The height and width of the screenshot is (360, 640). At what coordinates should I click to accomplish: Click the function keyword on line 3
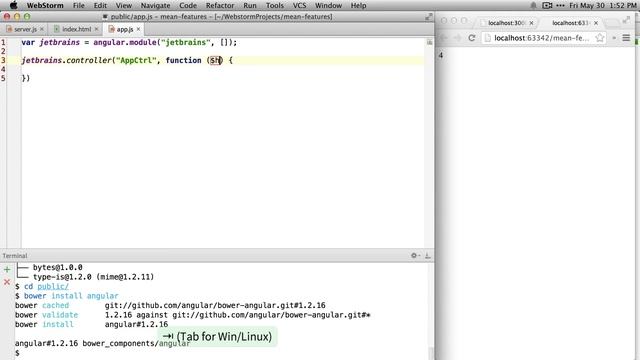(183, 60)
